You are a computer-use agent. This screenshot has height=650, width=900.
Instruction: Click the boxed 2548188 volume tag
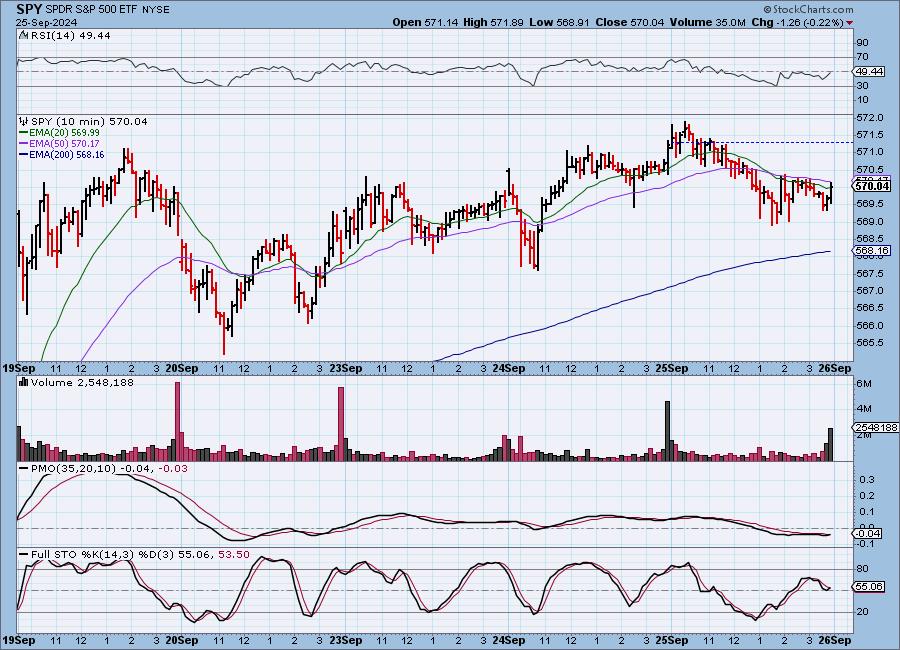874,428
